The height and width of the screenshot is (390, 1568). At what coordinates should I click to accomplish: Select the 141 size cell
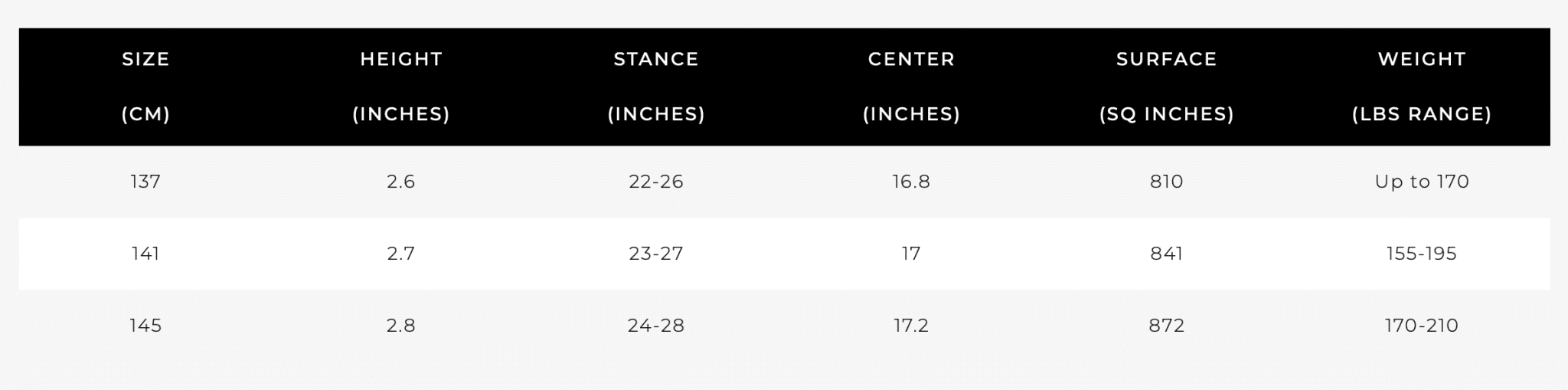(145, 254)
